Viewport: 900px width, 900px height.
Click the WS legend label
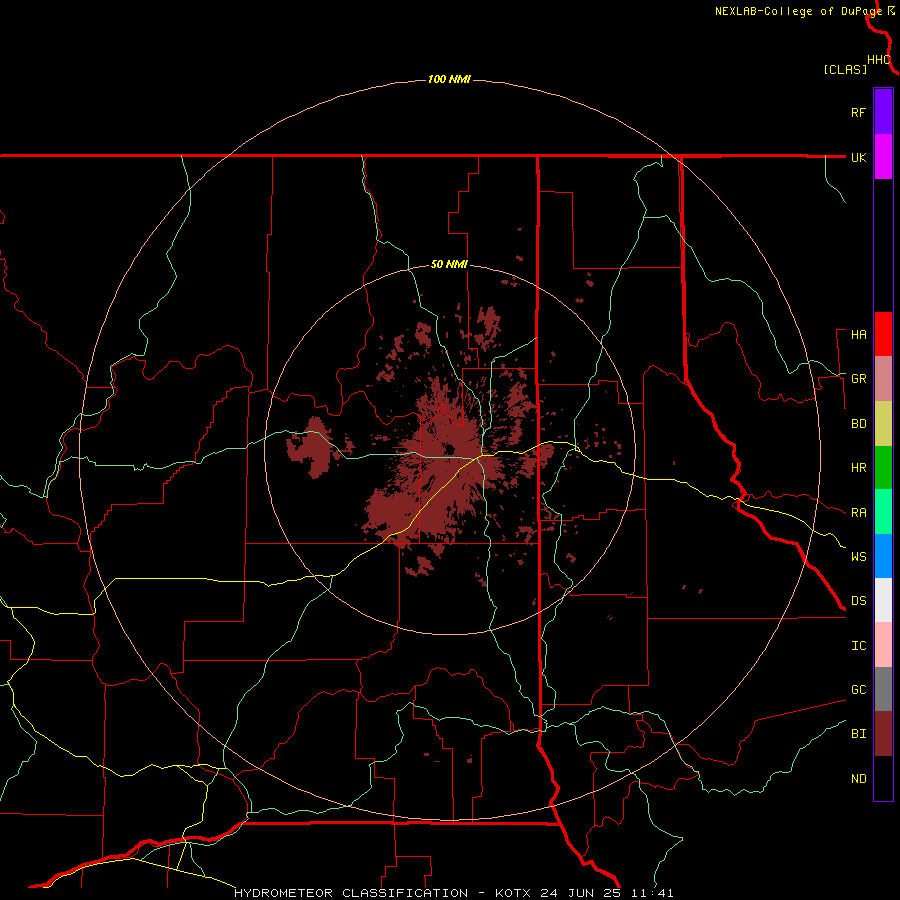click(858, 557)
